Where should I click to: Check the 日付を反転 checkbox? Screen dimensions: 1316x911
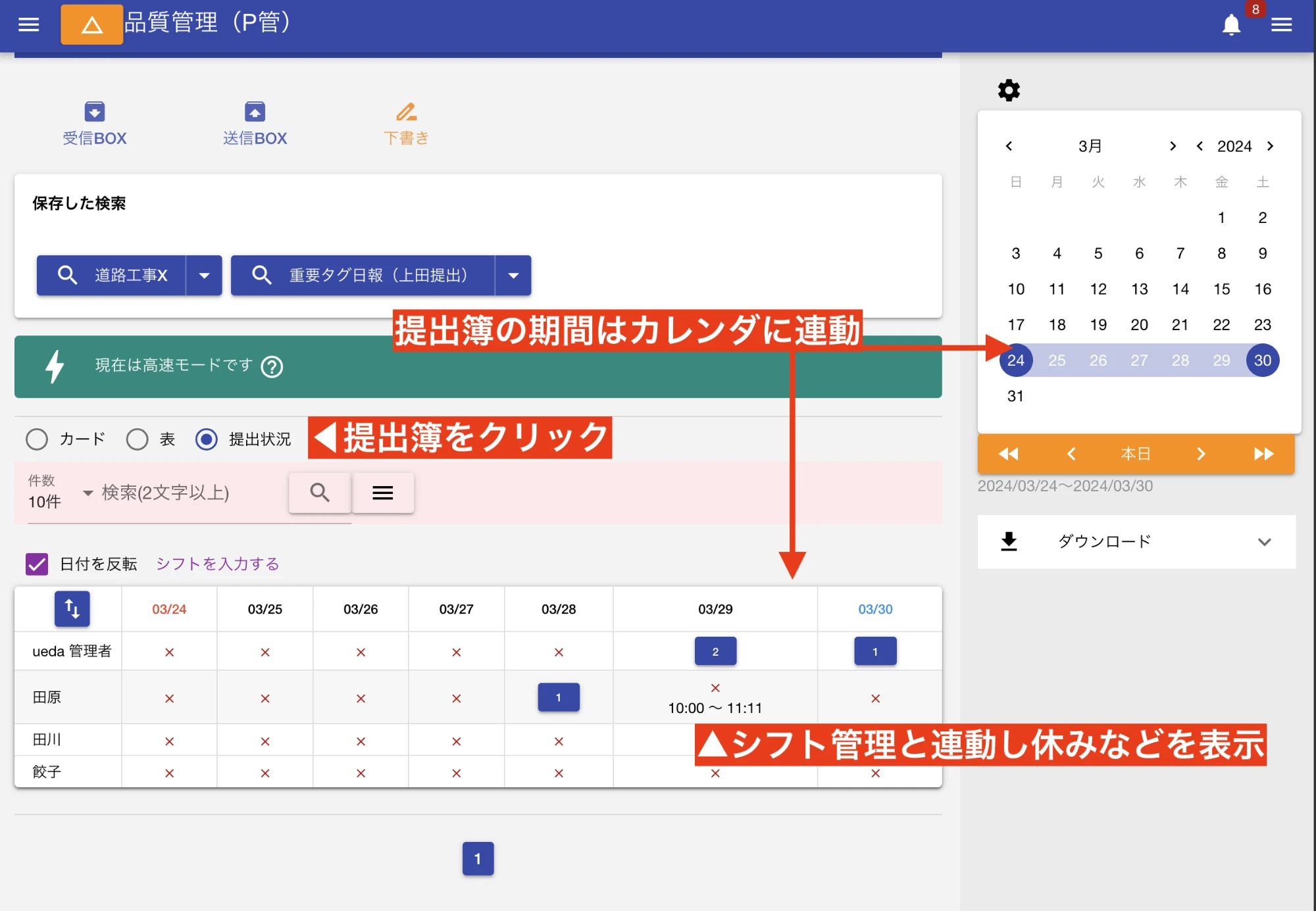pos(36,564)
